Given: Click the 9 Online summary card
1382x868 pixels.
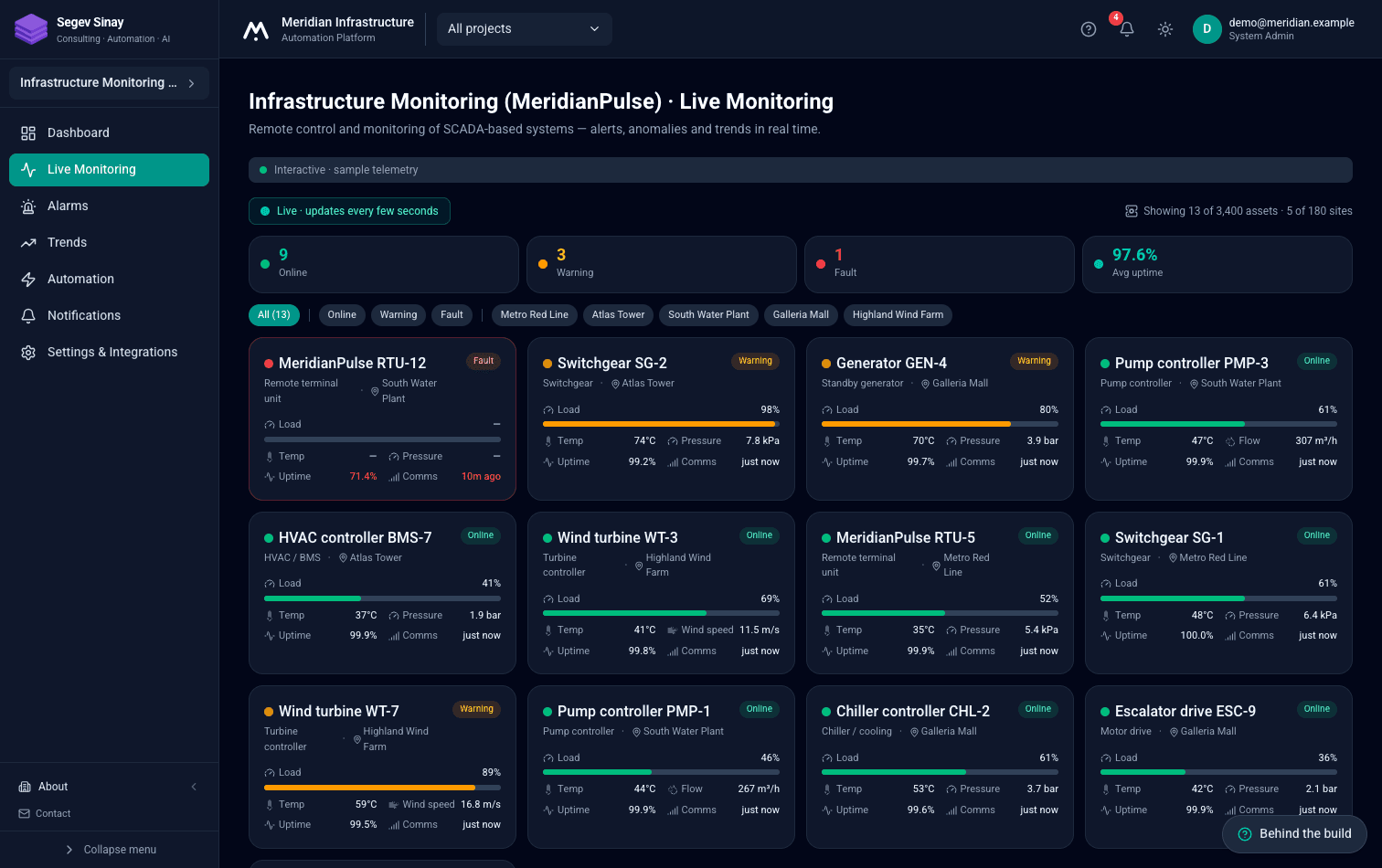Looking at the screenshot, I should [x=384, y=265].
